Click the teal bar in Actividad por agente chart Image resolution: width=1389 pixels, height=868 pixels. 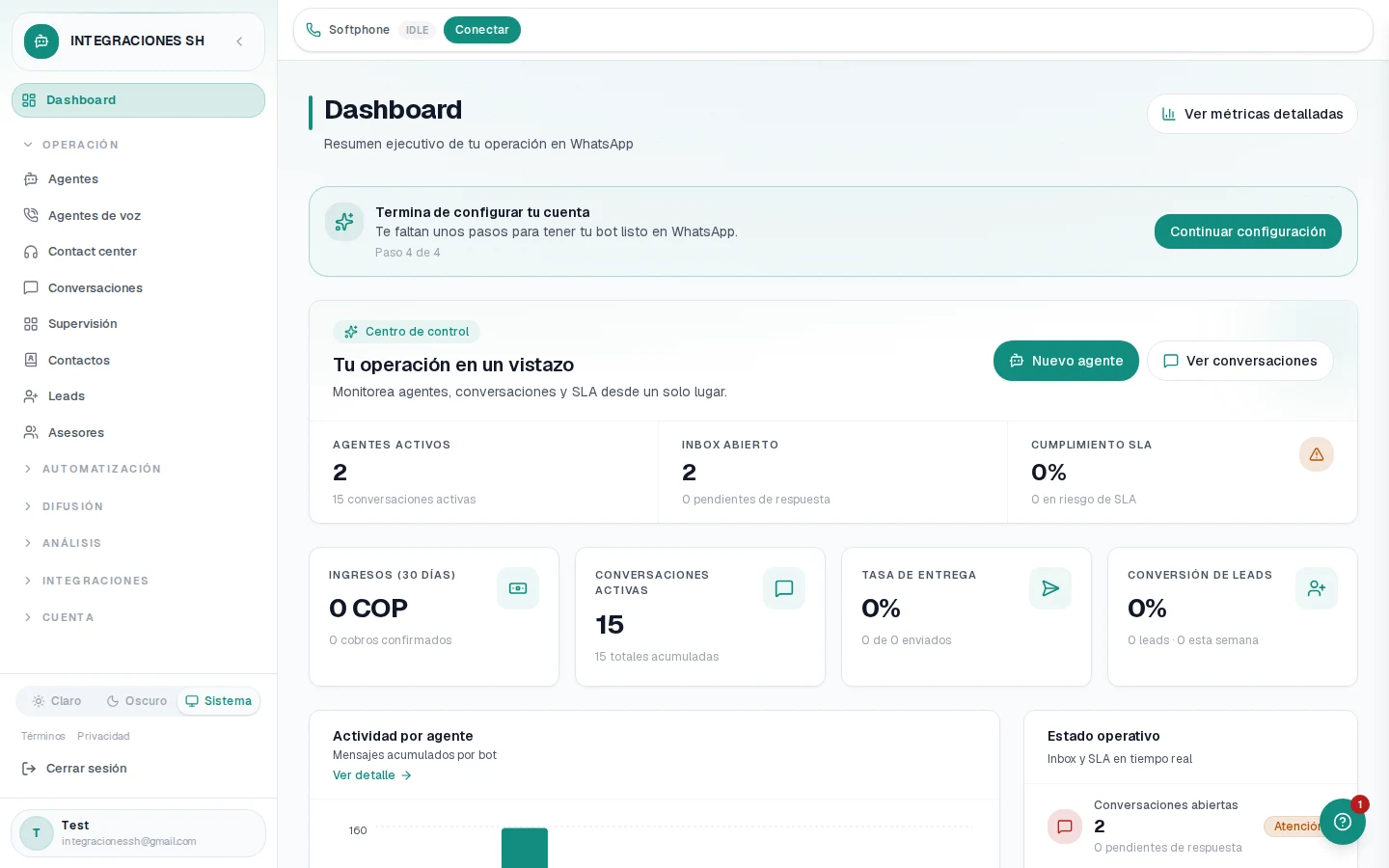525,848
